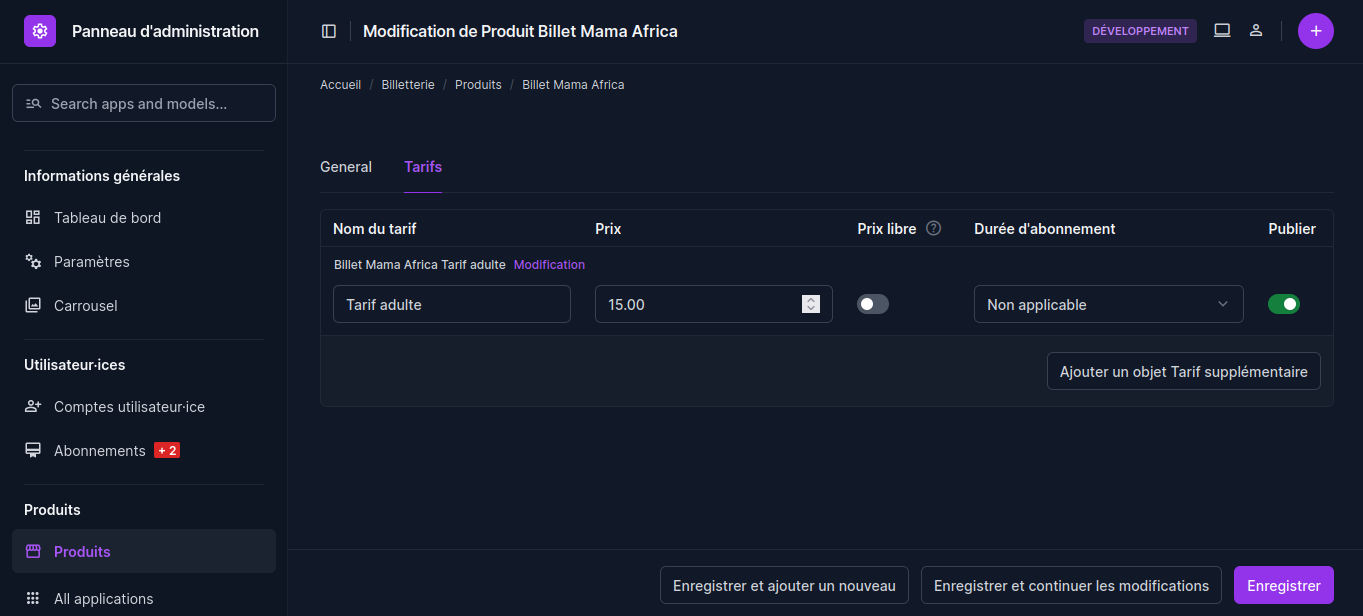
Task: Click the Nom du tarif input field
Action: (x=451, y=304)
